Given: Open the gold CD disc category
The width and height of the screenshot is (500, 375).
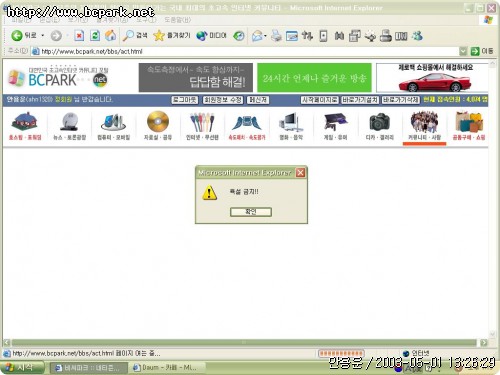Looking at the screenshot, I should pyautogui.click(x=158, y=126).
